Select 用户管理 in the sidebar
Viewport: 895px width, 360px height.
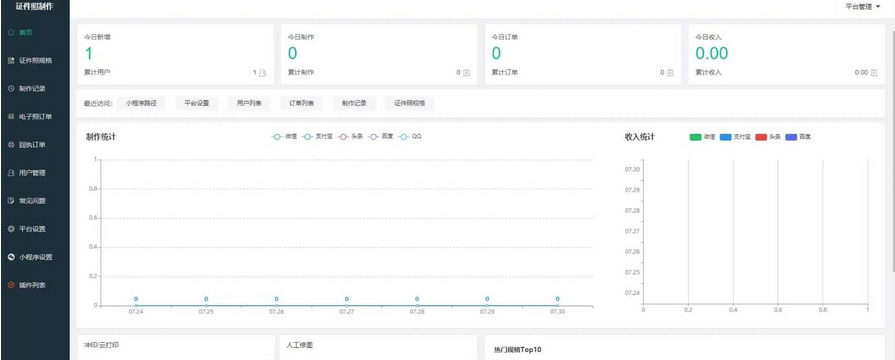pos(35,173)
